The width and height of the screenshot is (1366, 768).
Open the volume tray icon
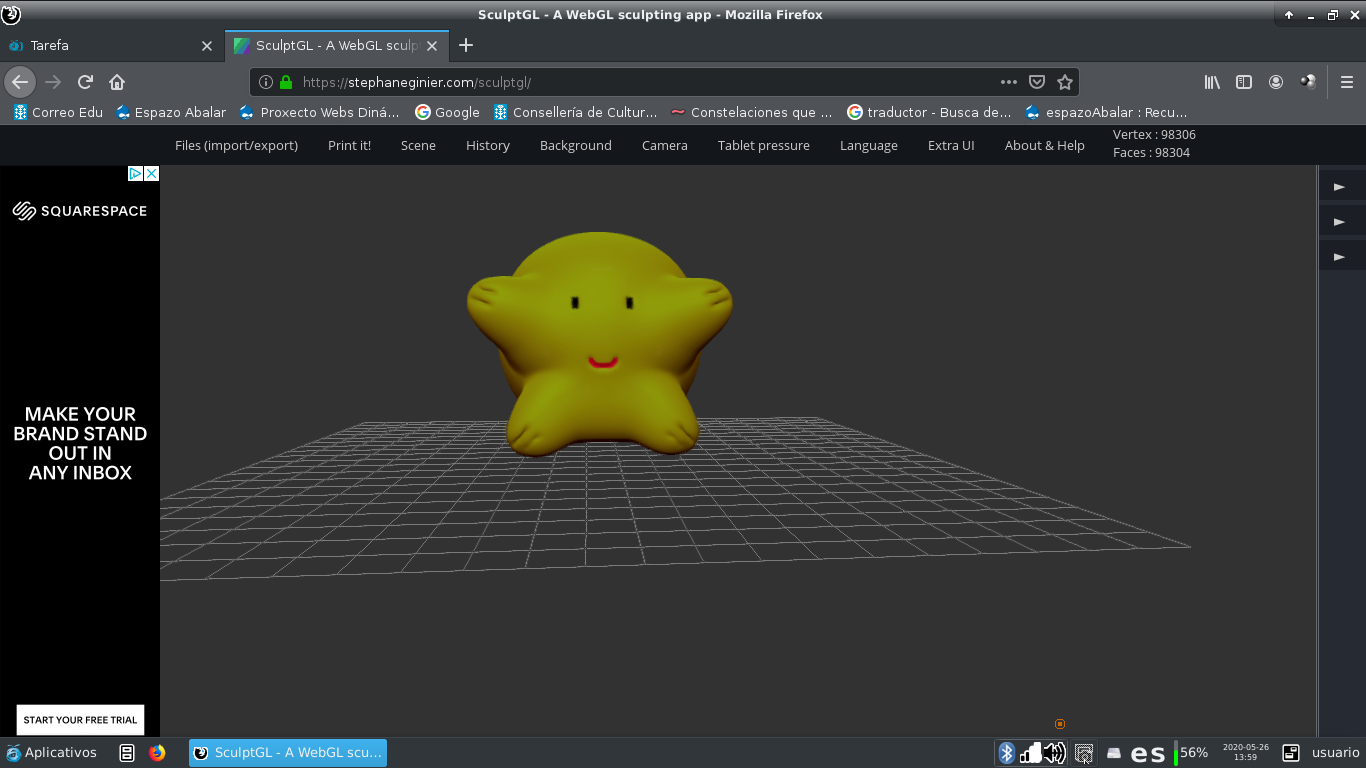pos(1054,753)
